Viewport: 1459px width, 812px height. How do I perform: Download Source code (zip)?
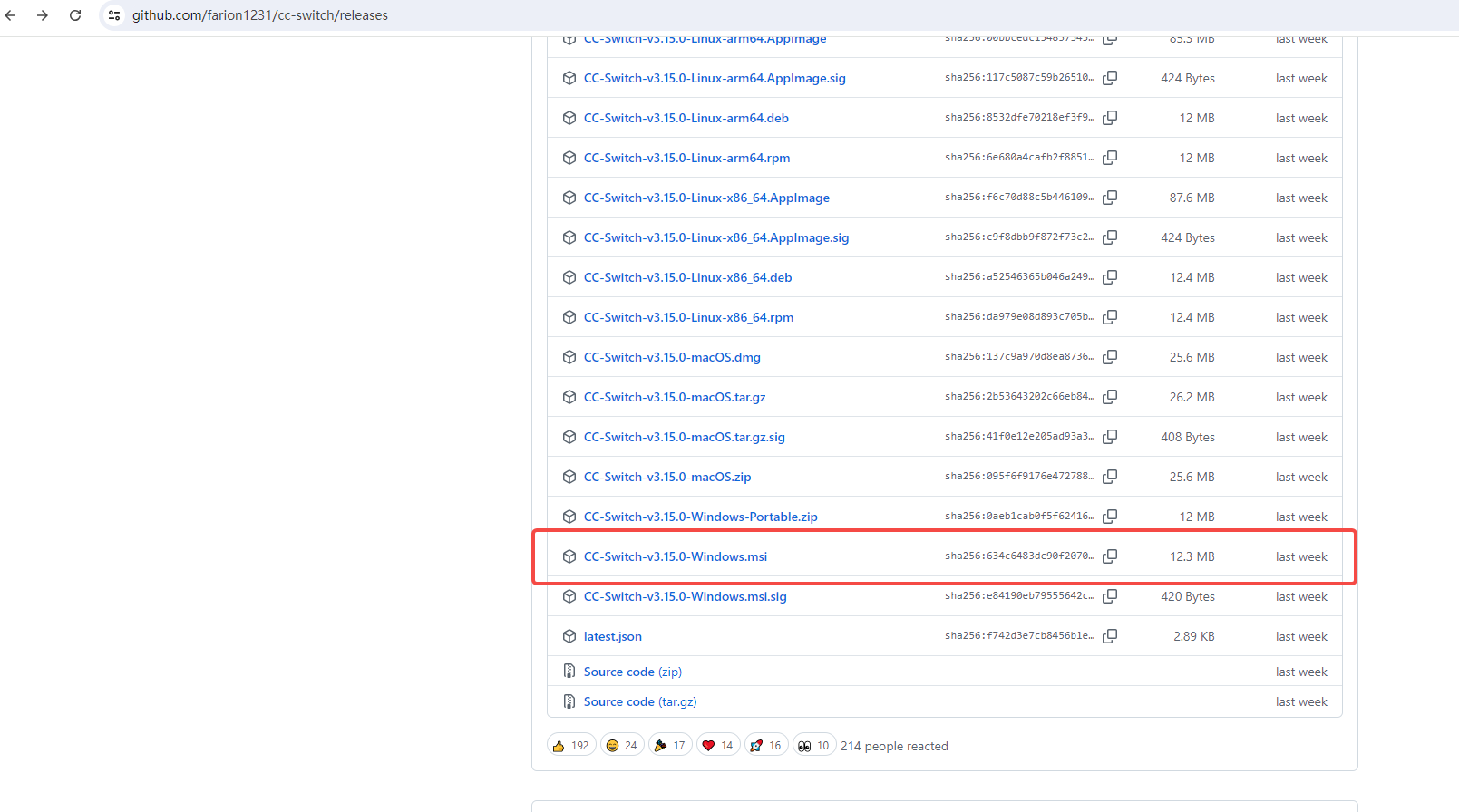tap(633, 672)
